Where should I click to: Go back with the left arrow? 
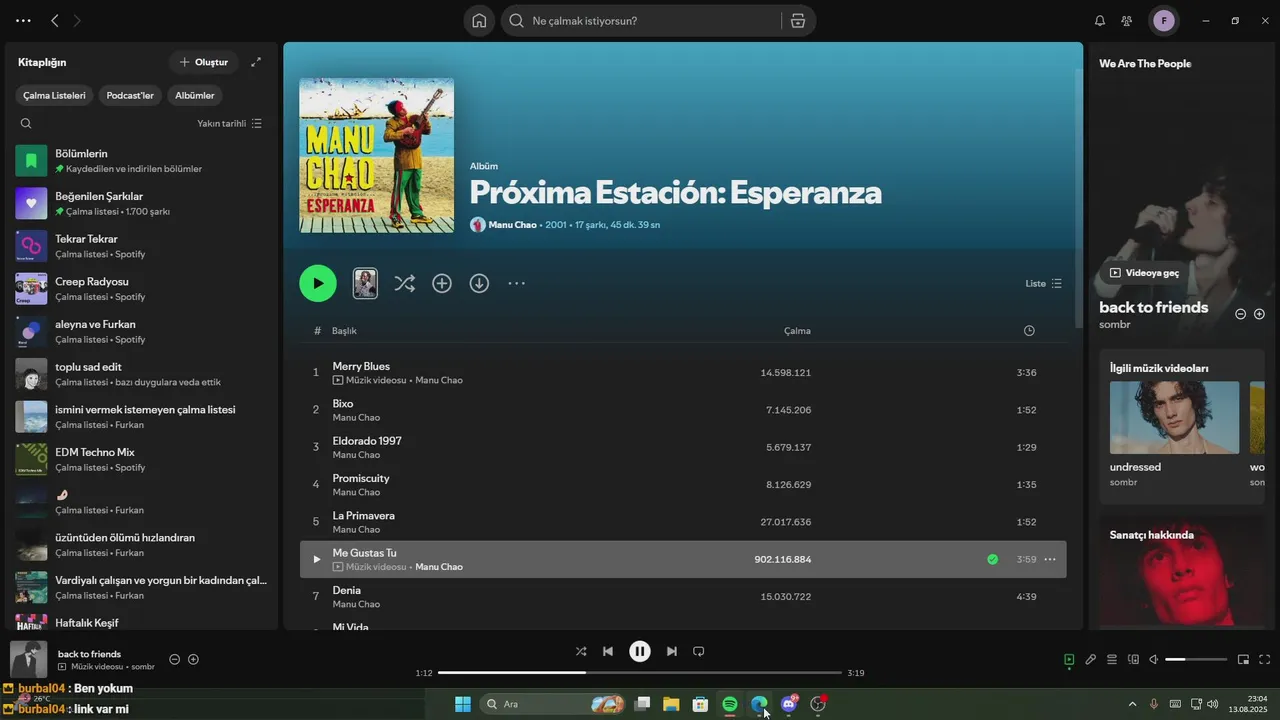pyautogui.click(x=55, y=21)
